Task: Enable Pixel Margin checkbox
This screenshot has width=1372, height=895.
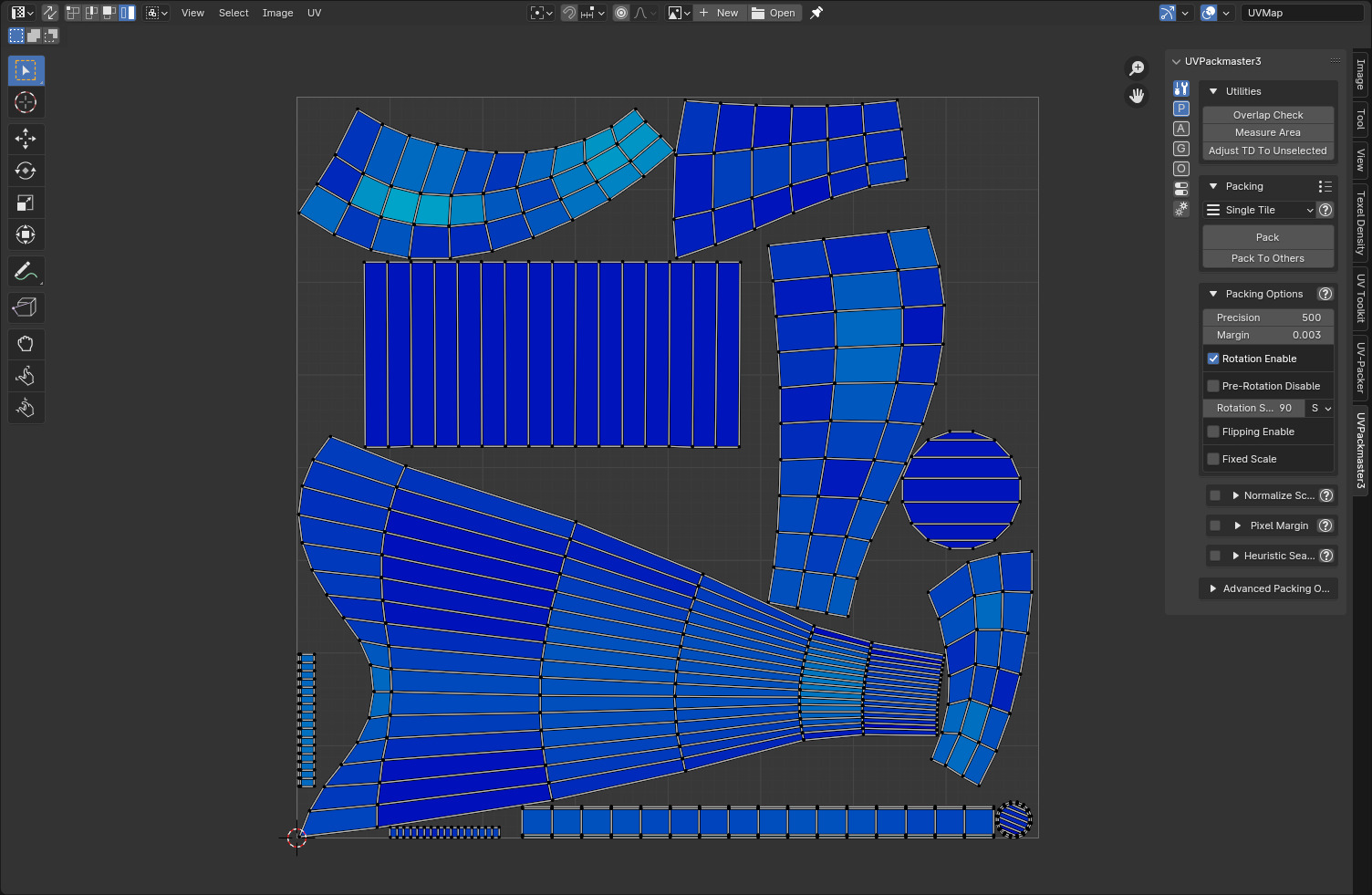Action: (1215, 526)
